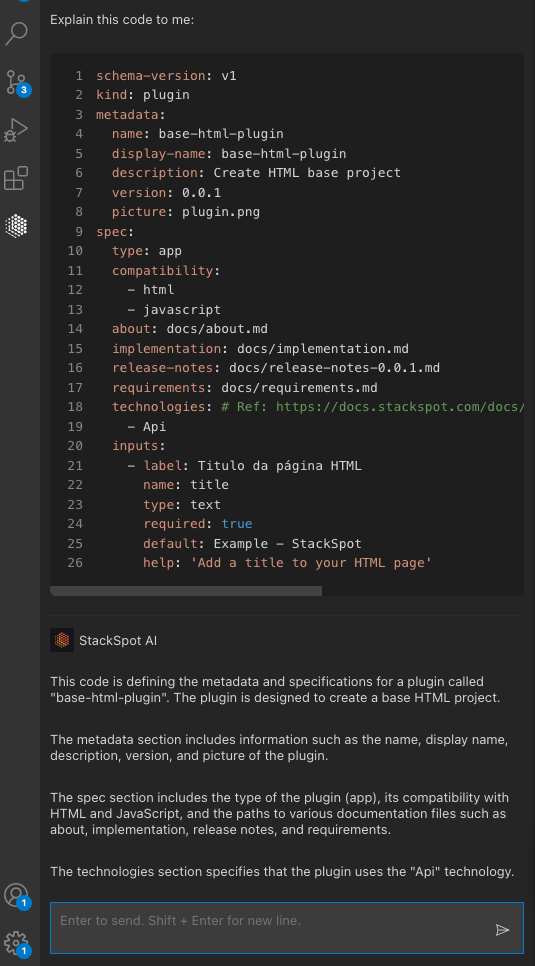Open the Extensions view
Screen dimensions: 535x966
pyautogui.click(x=17, y=178)
